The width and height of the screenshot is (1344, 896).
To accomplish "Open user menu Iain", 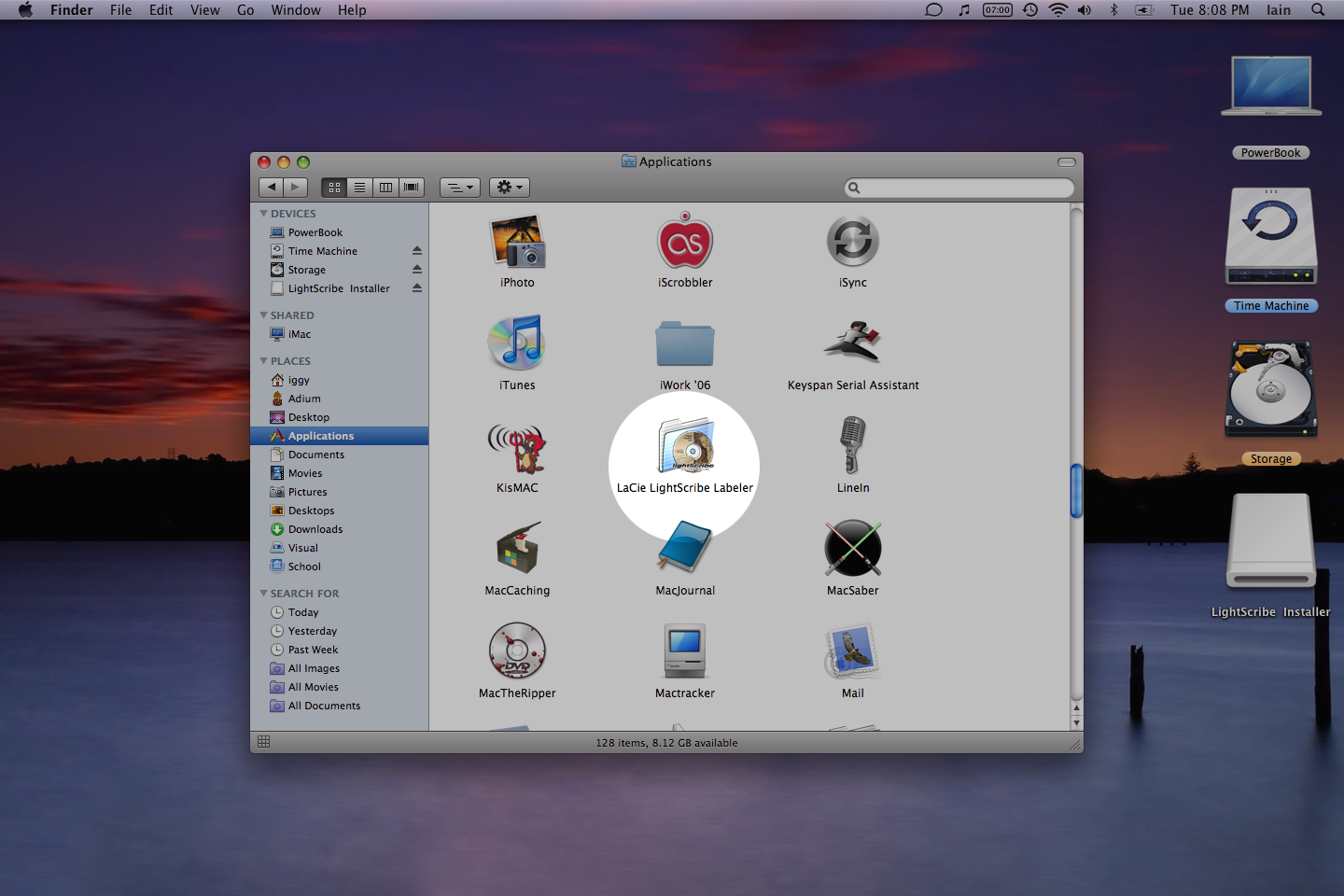I will point(1279,10).
